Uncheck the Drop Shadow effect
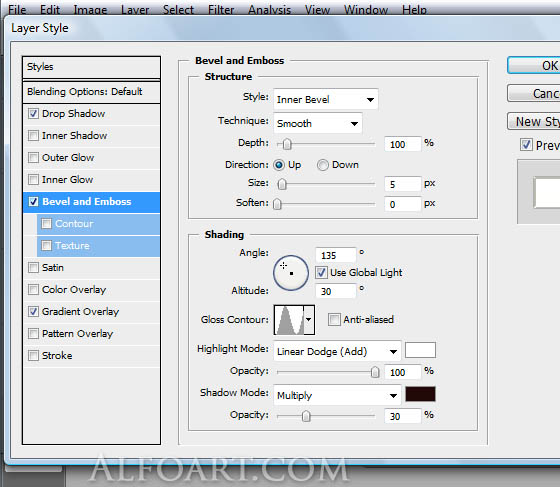The image size is (560, 487). [x=33, y=114]
